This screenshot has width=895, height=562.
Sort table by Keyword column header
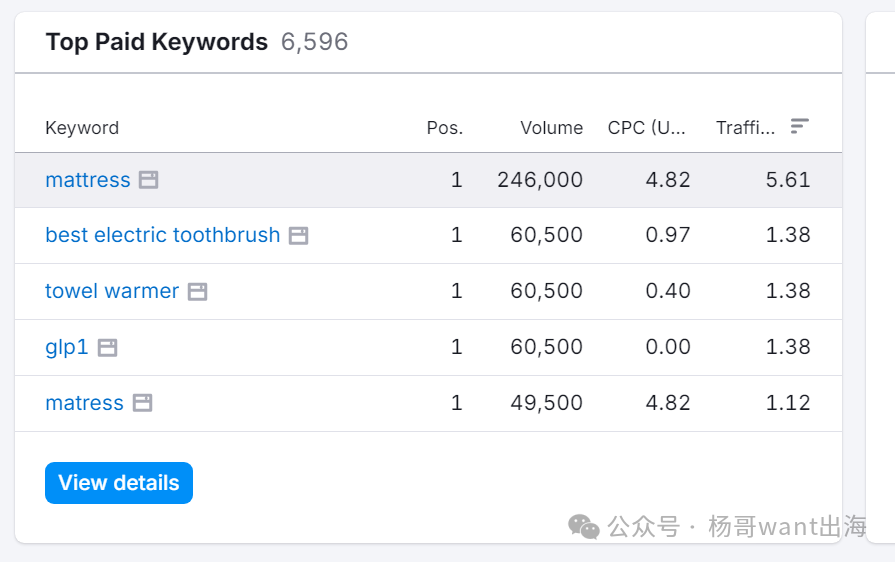pyautogui.click(x=82, y=128)
